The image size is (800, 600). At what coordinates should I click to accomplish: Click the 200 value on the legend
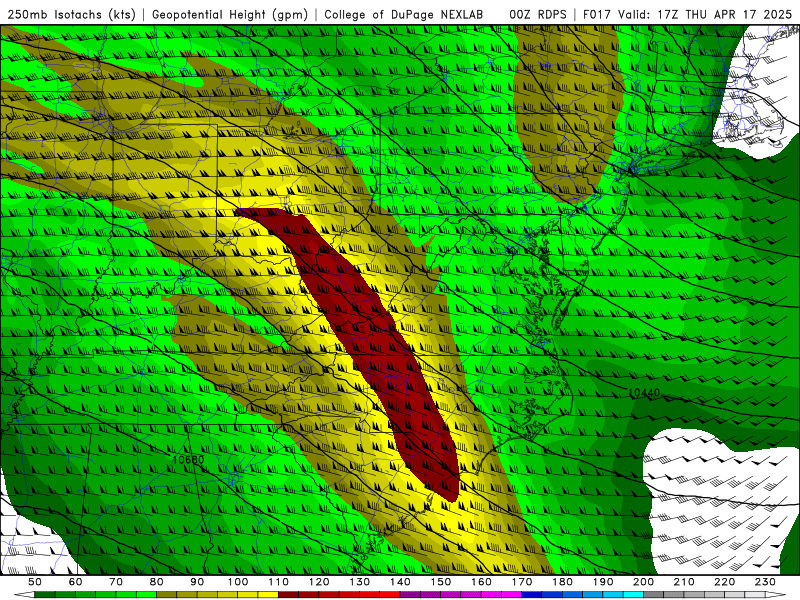(x=643, y=582)
